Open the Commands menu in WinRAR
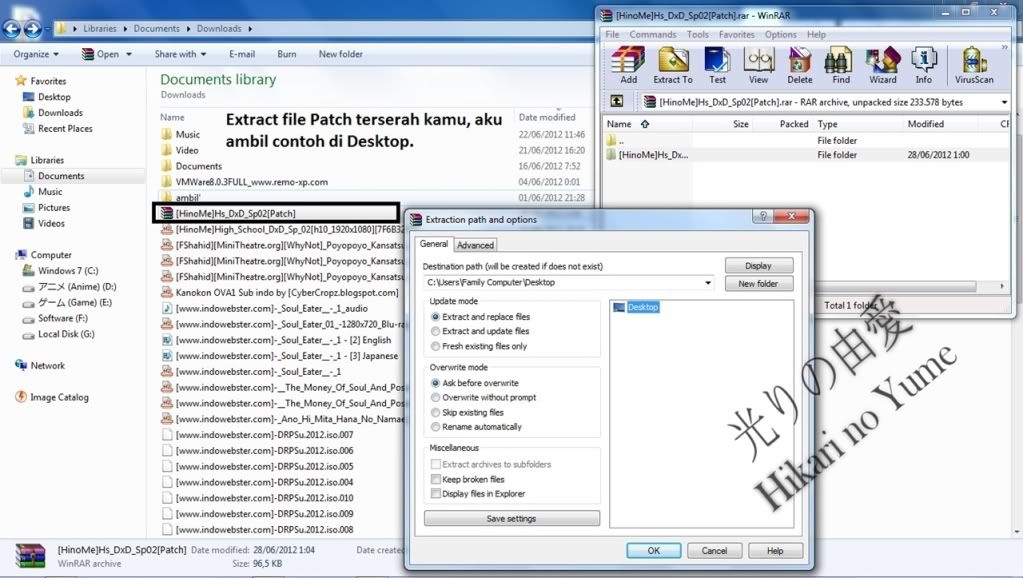 click(652, 34)
